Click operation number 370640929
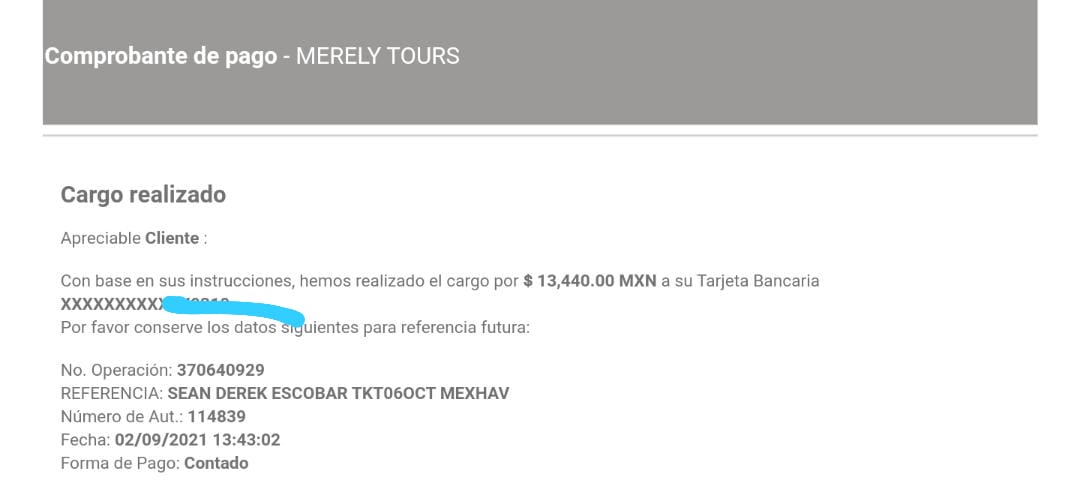Screen dimensions: 1080x486 click(220, 370)
